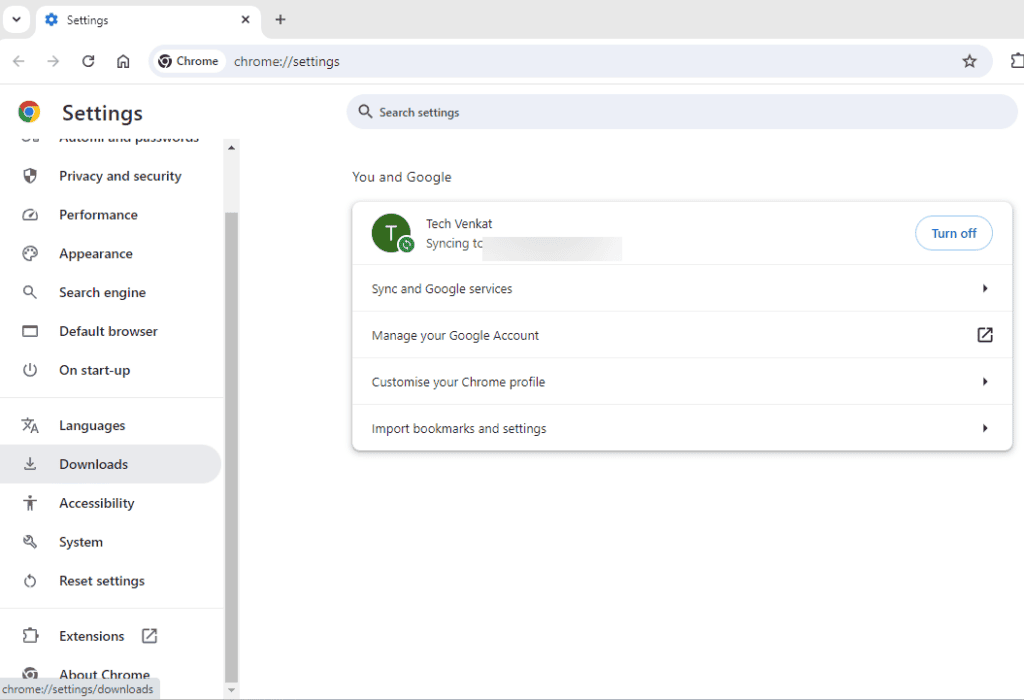Open a new tab with plus button
This screenshot has width=1024, height=700.
(280, 20)
